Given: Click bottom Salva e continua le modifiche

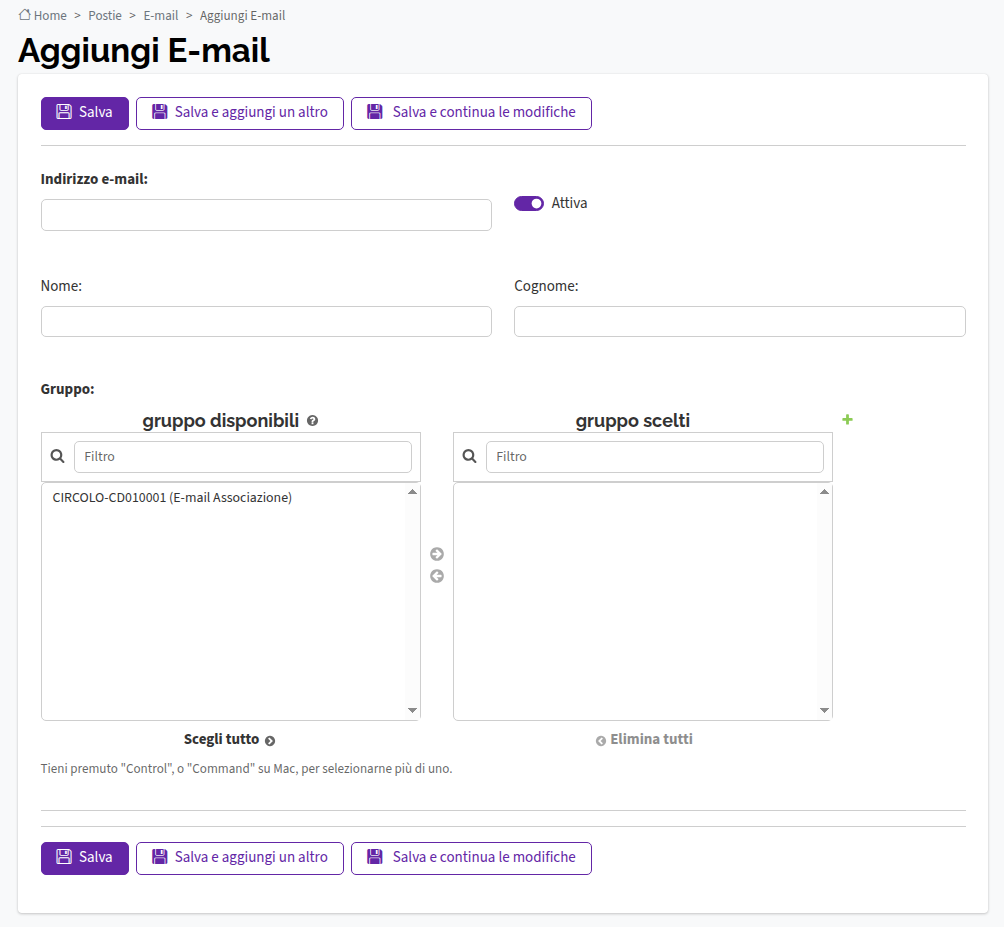Looking at the screenshot, I should (x=471, y=858).
